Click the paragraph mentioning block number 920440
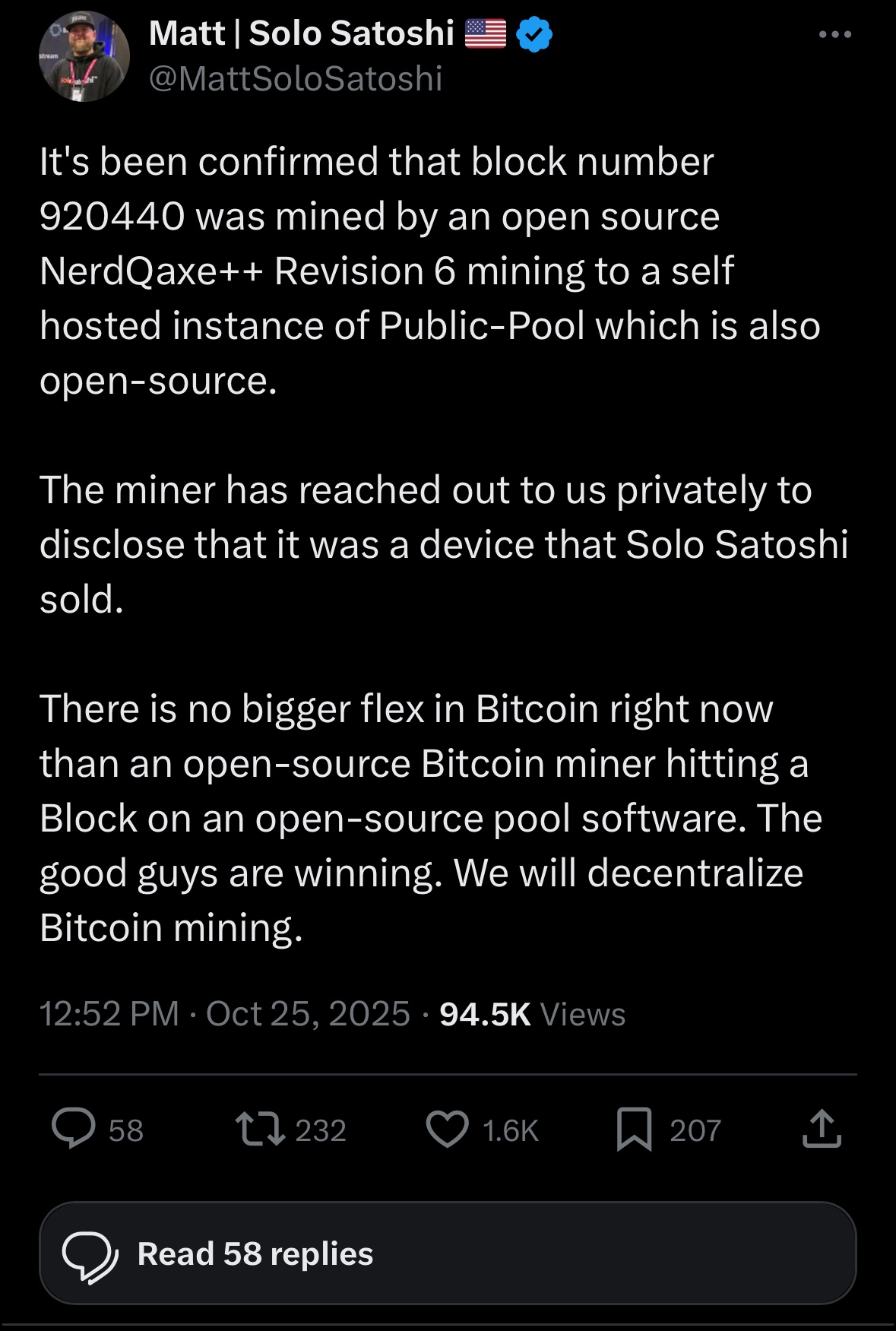Viewport: 896px width, 1331px height. pos(429,271)
